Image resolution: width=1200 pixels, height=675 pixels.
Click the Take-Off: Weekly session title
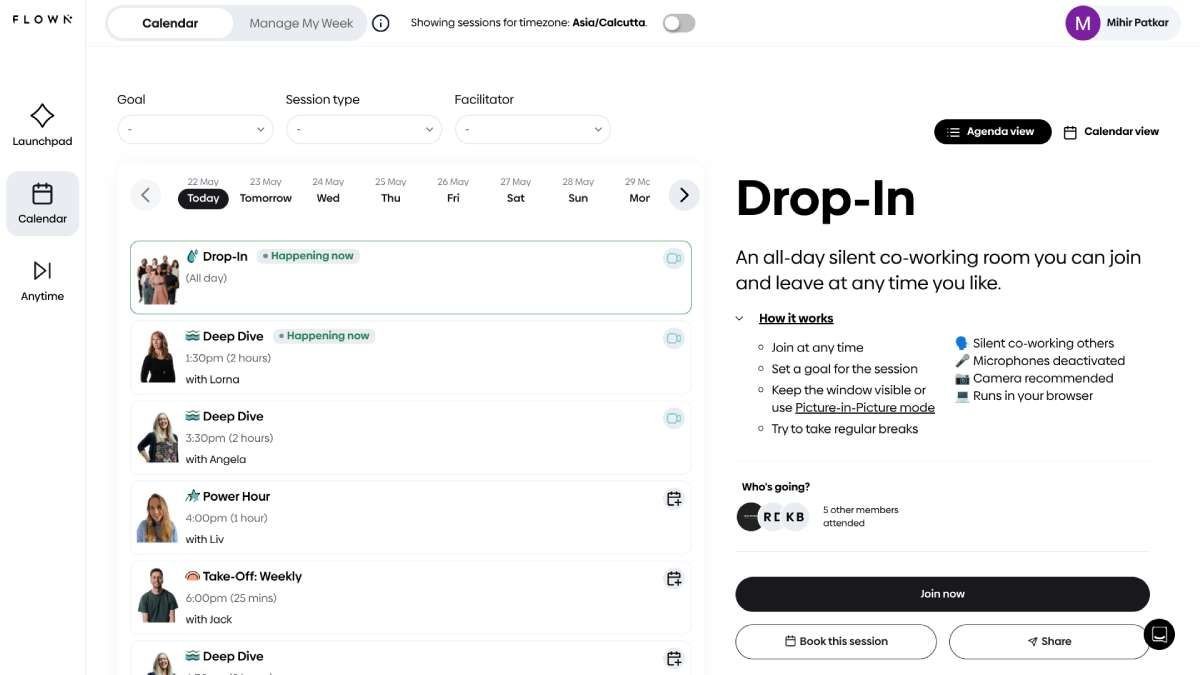252,576
